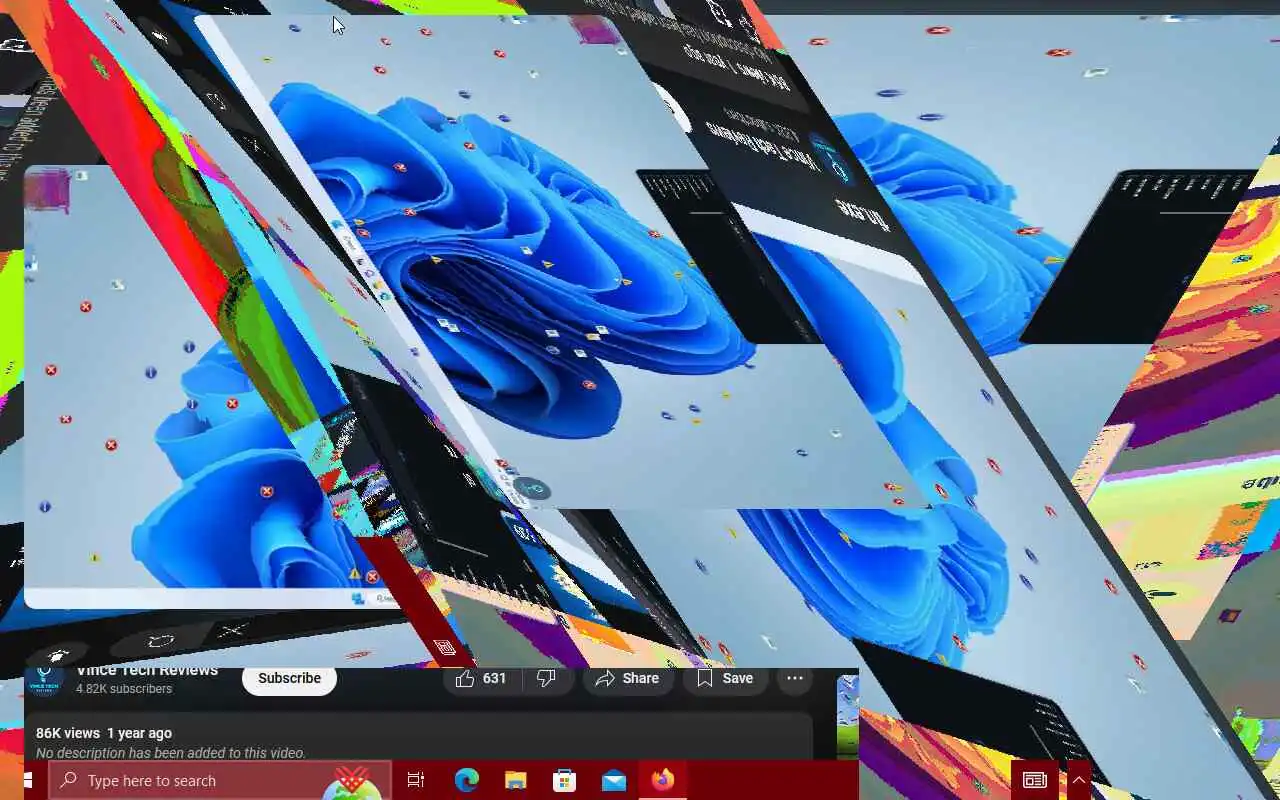Save the video to a playlist

click(x=725, y=679)
